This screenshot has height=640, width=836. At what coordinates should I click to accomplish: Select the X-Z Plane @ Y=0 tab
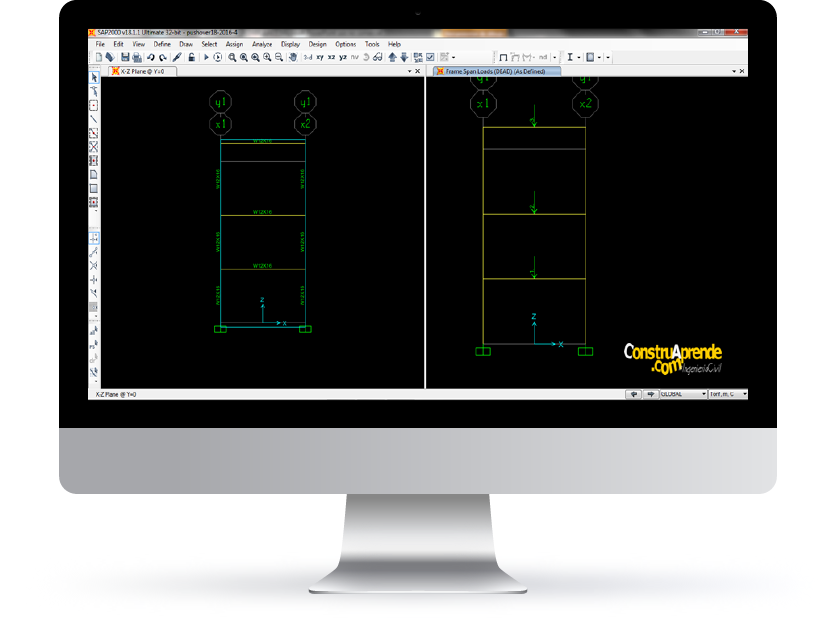142,71
